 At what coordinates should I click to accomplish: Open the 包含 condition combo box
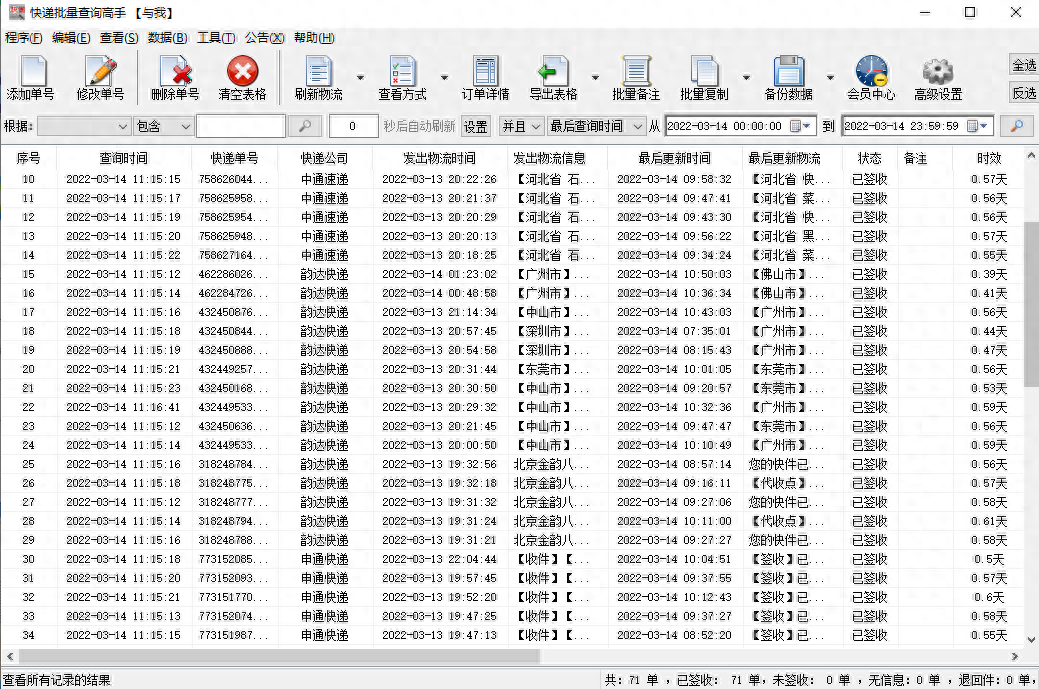(163, 127)
